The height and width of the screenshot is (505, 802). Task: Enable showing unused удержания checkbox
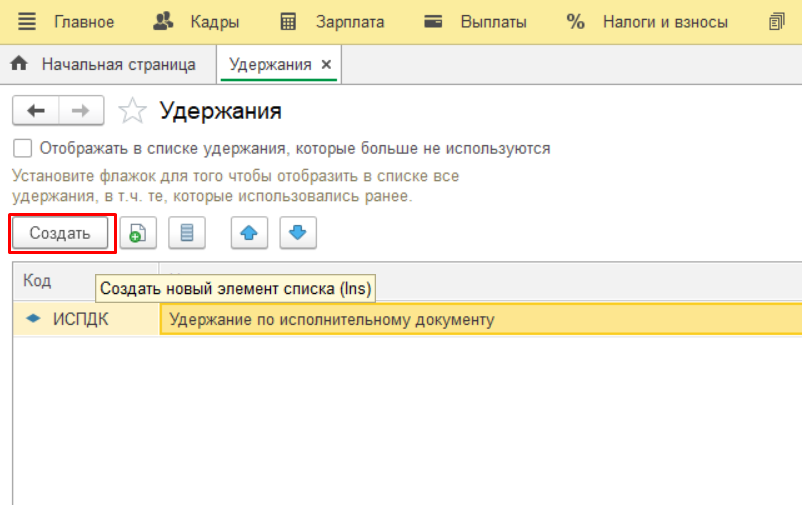pos(22,149)
